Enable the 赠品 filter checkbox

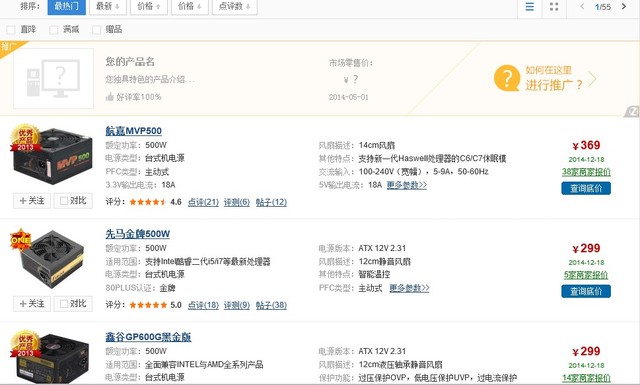[97, 29]
